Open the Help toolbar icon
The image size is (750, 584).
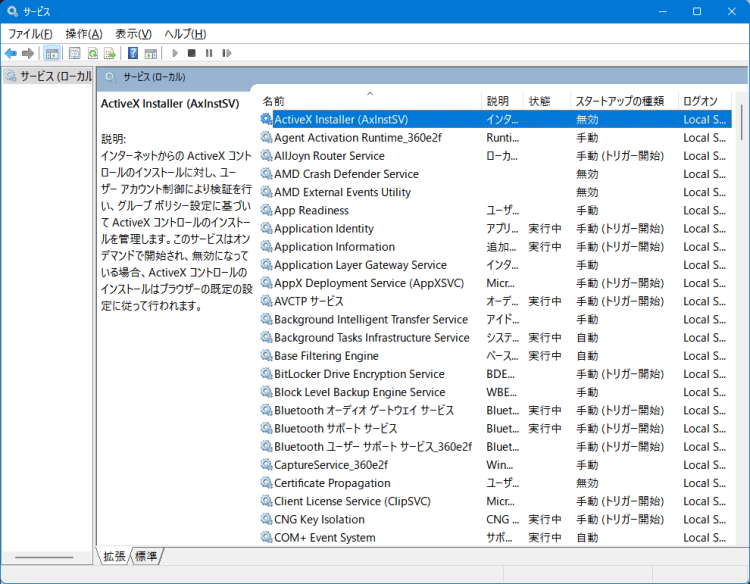[x=132, y=53]
